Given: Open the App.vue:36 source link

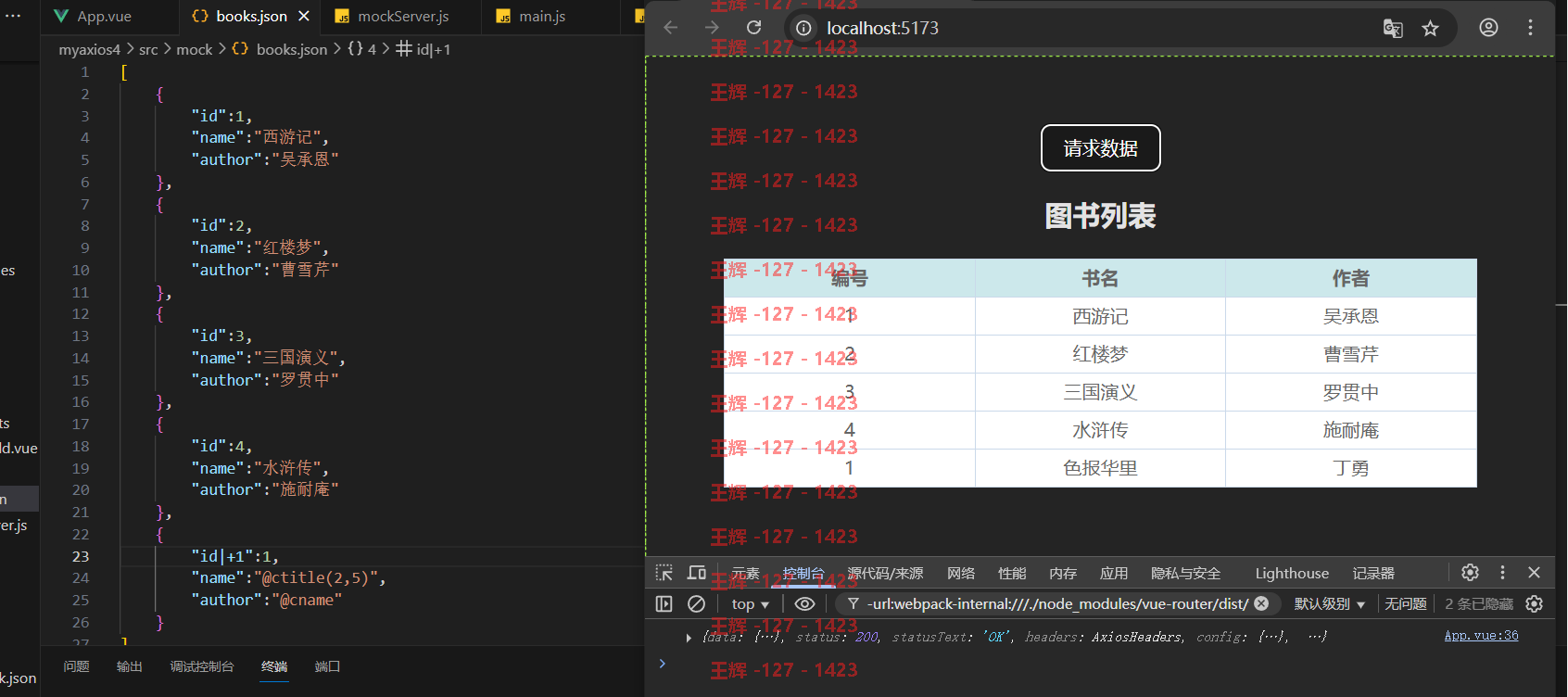Looking at the screenshot, I should pos(1481,636).
